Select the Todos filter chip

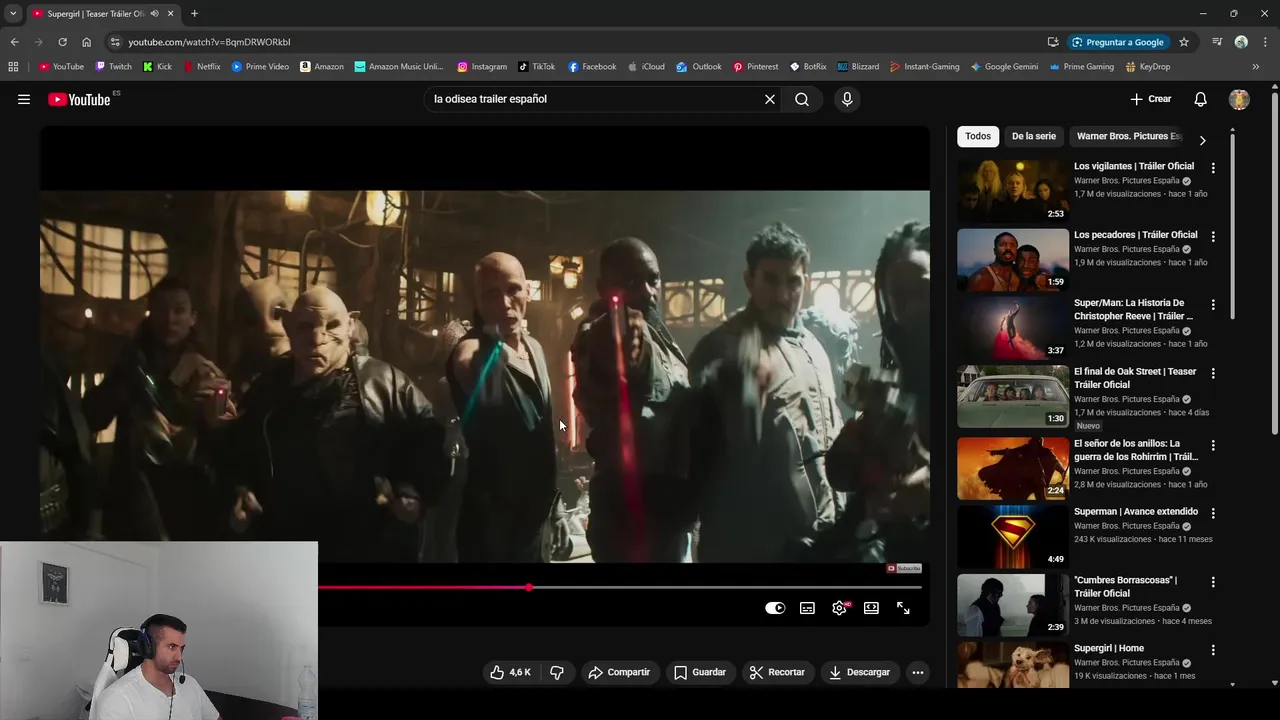(978, 136)
